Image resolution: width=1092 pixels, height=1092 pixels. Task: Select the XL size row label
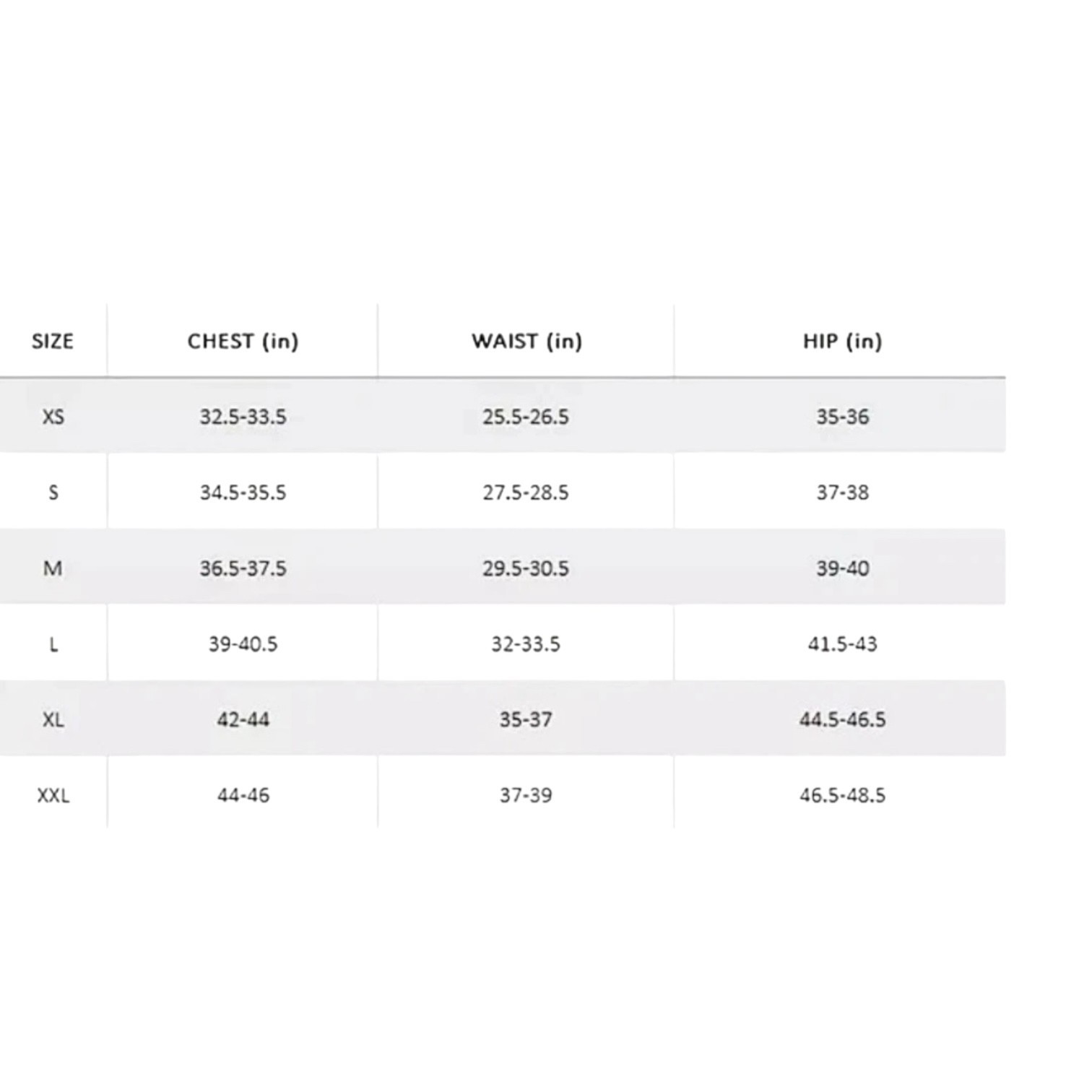pos(53,720)
